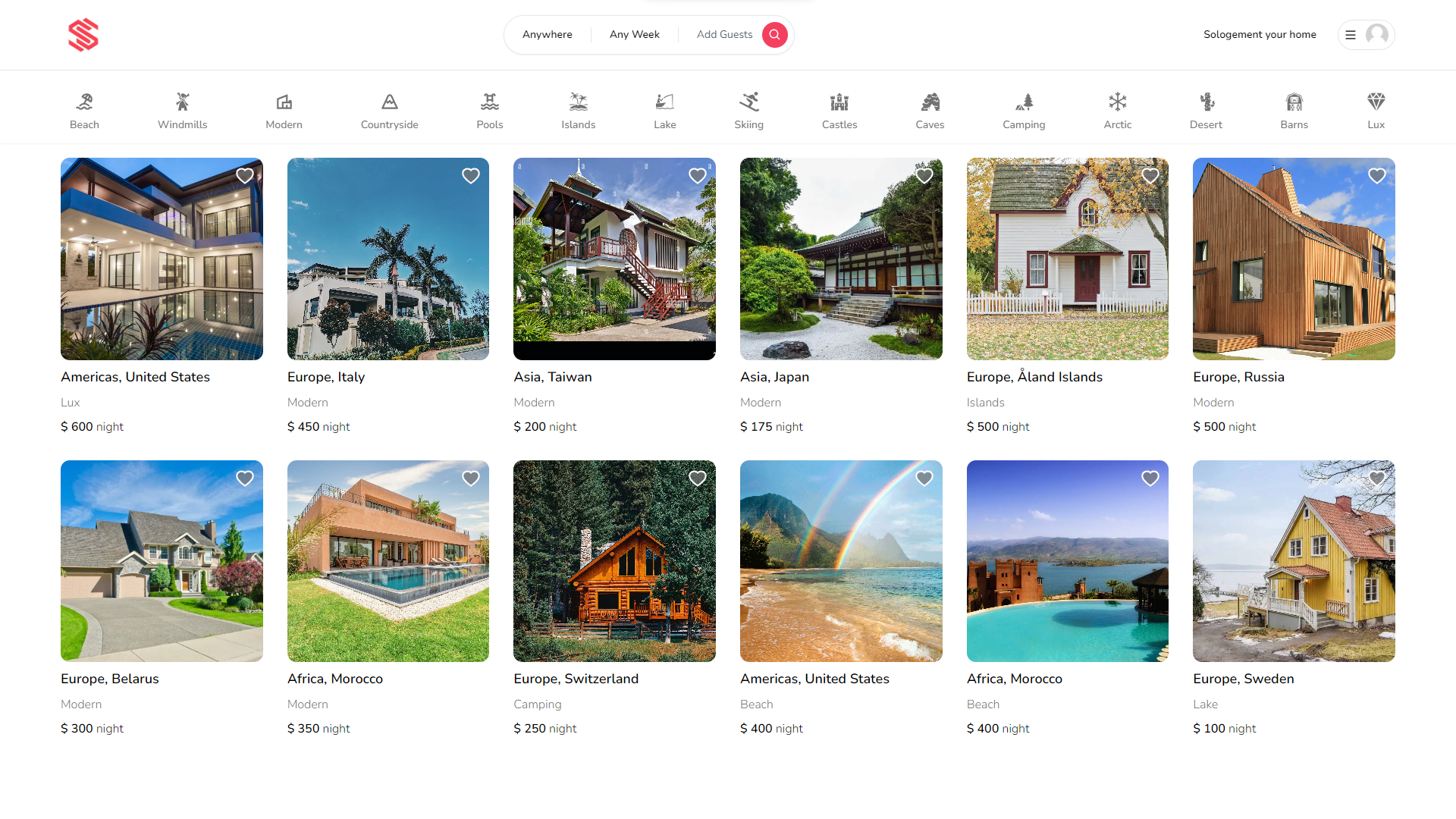
Task: Toggle heart on Asia, Japan listing
Action: point(924,176)
